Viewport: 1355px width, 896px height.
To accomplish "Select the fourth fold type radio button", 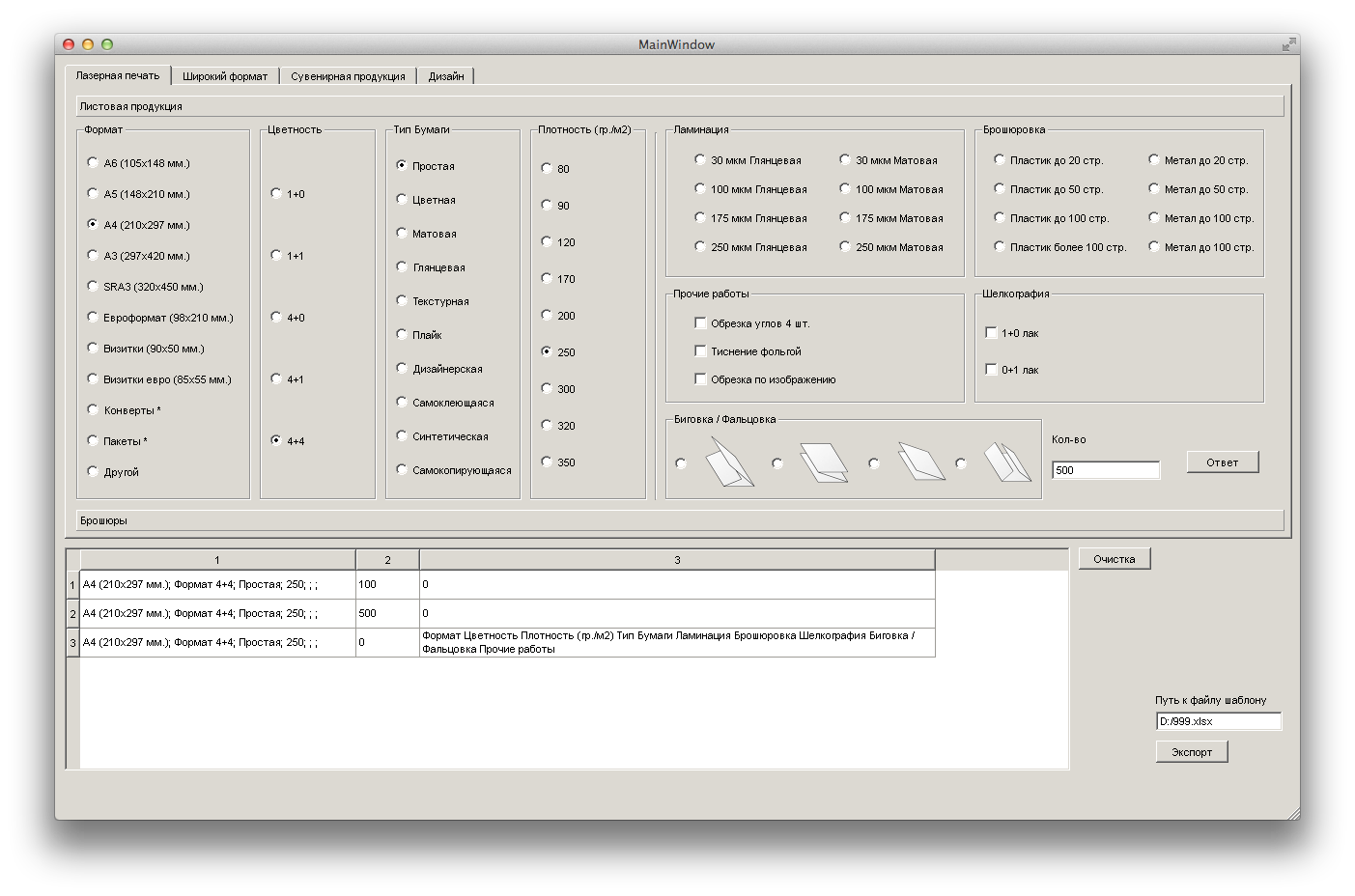I will pyautogui.click(x=961, y=463).
